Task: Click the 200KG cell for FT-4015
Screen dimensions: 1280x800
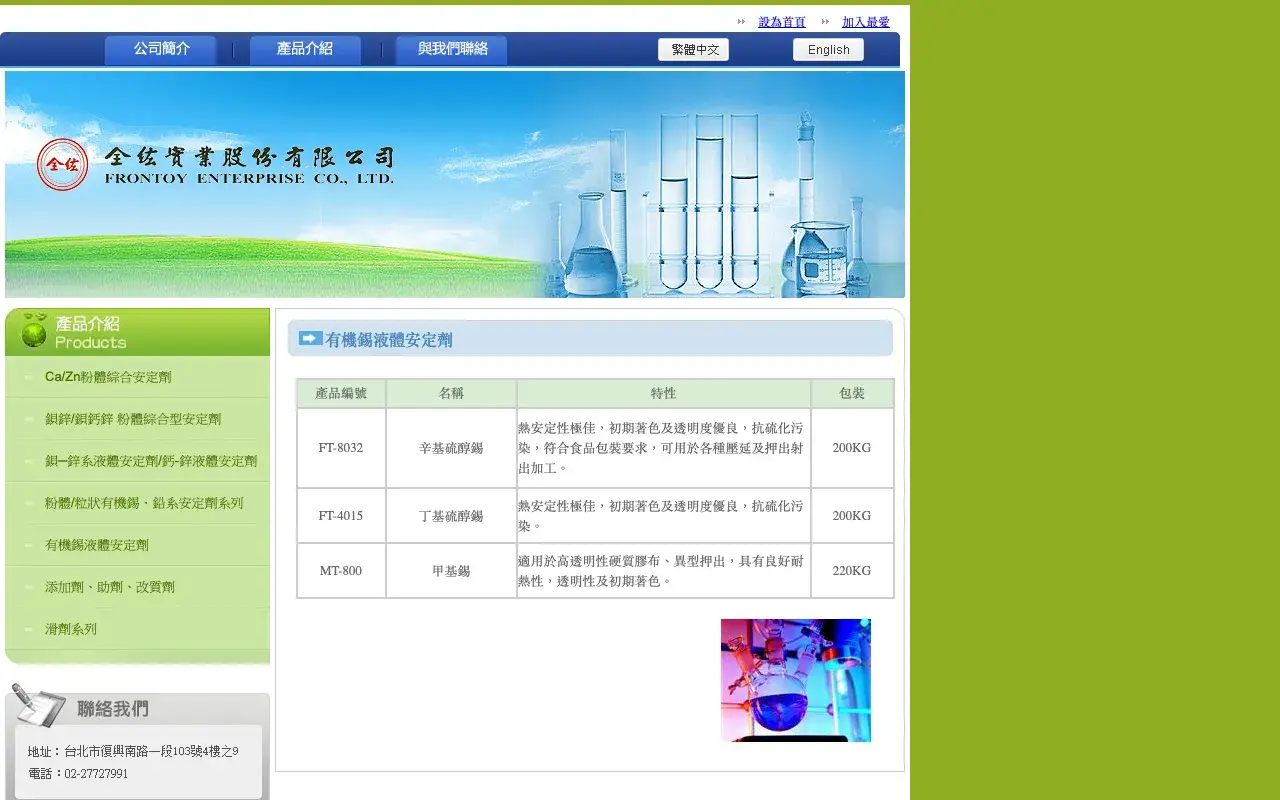Action: (852, 516)
